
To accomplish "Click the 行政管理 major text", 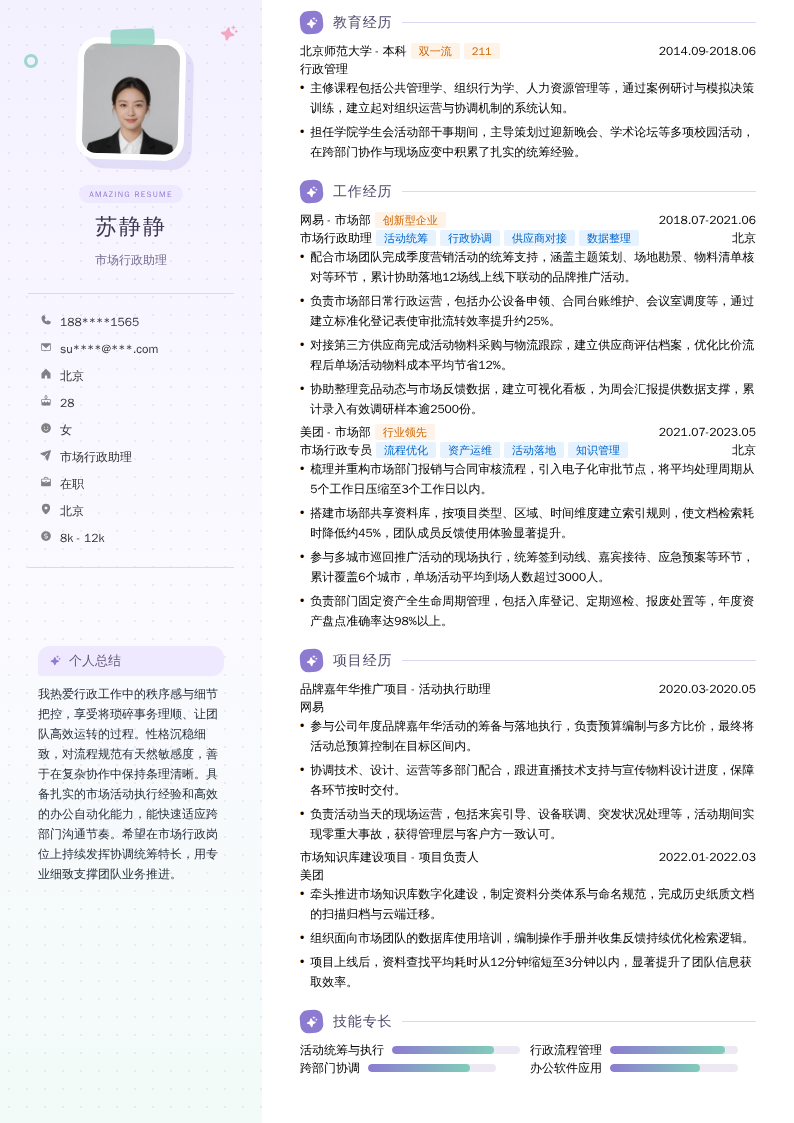I will [324, 69].
